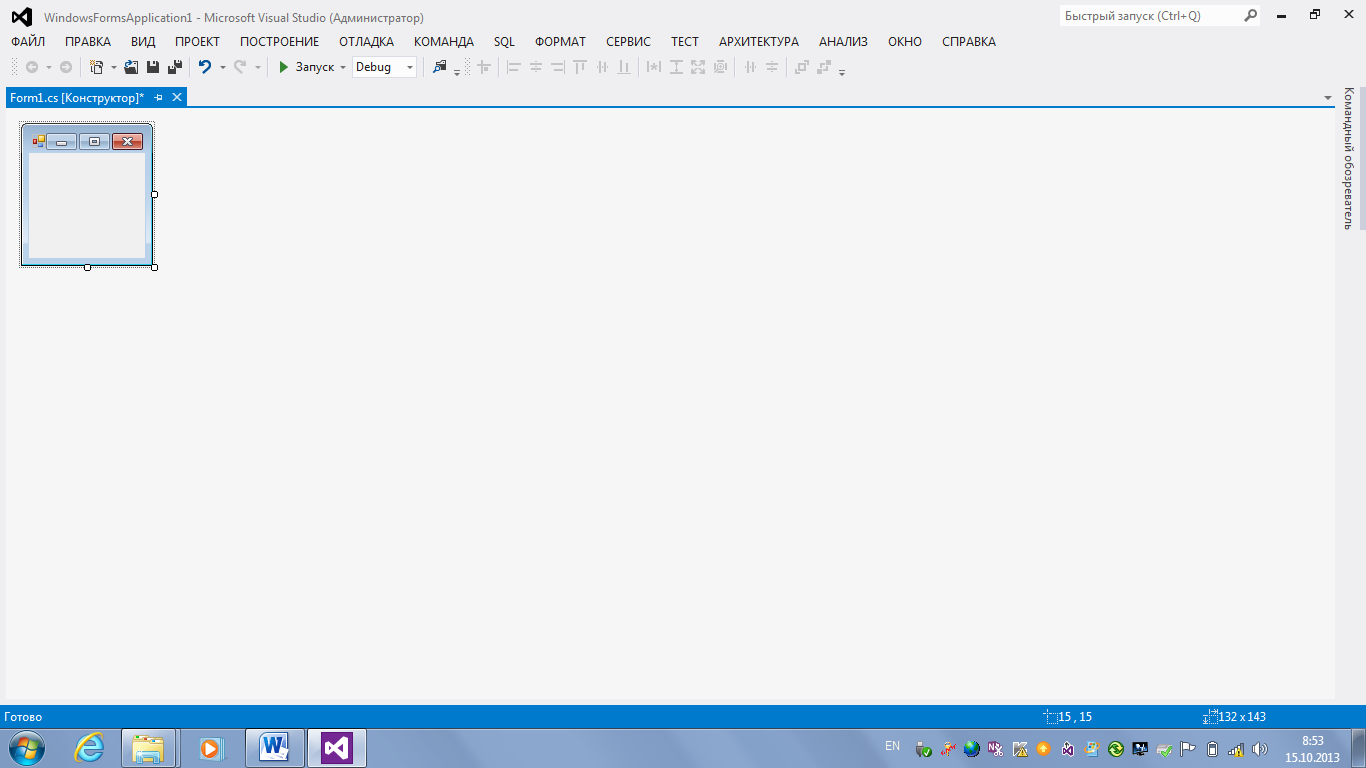Expand the Запуск button dropdown arrow
Viewport: 1366px width, 768px height.
343,68
